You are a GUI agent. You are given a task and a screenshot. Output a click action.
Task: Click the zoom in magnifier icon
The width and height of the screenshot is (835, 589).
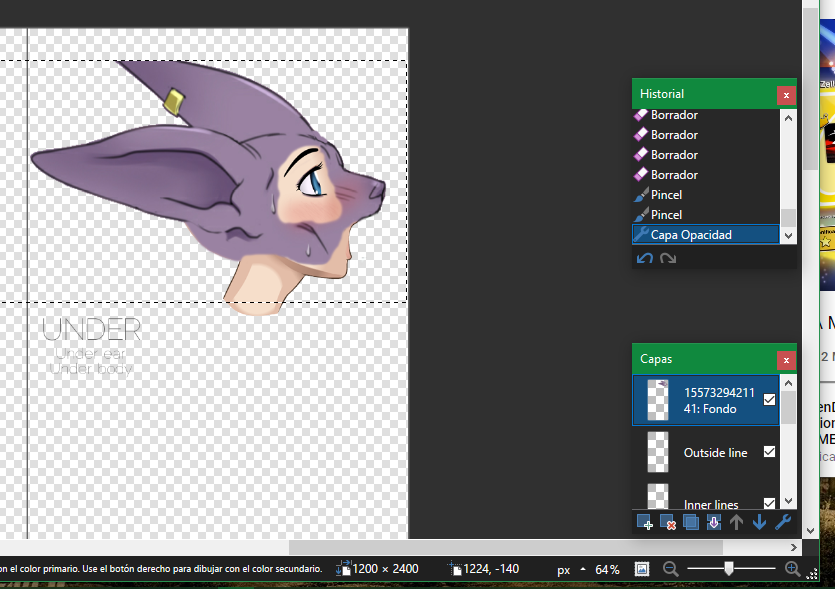point(793,569)
